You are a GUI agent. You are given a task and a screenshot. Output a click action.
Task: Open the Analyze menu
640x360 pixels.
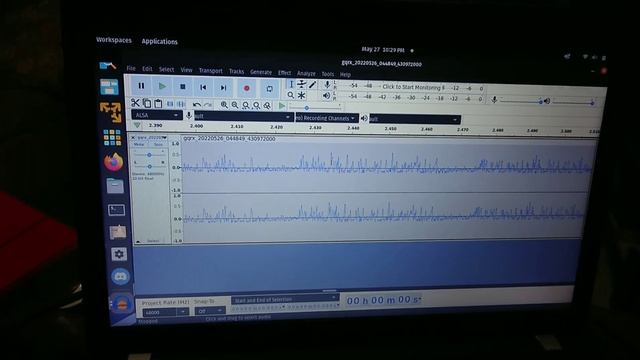[306, 73]
